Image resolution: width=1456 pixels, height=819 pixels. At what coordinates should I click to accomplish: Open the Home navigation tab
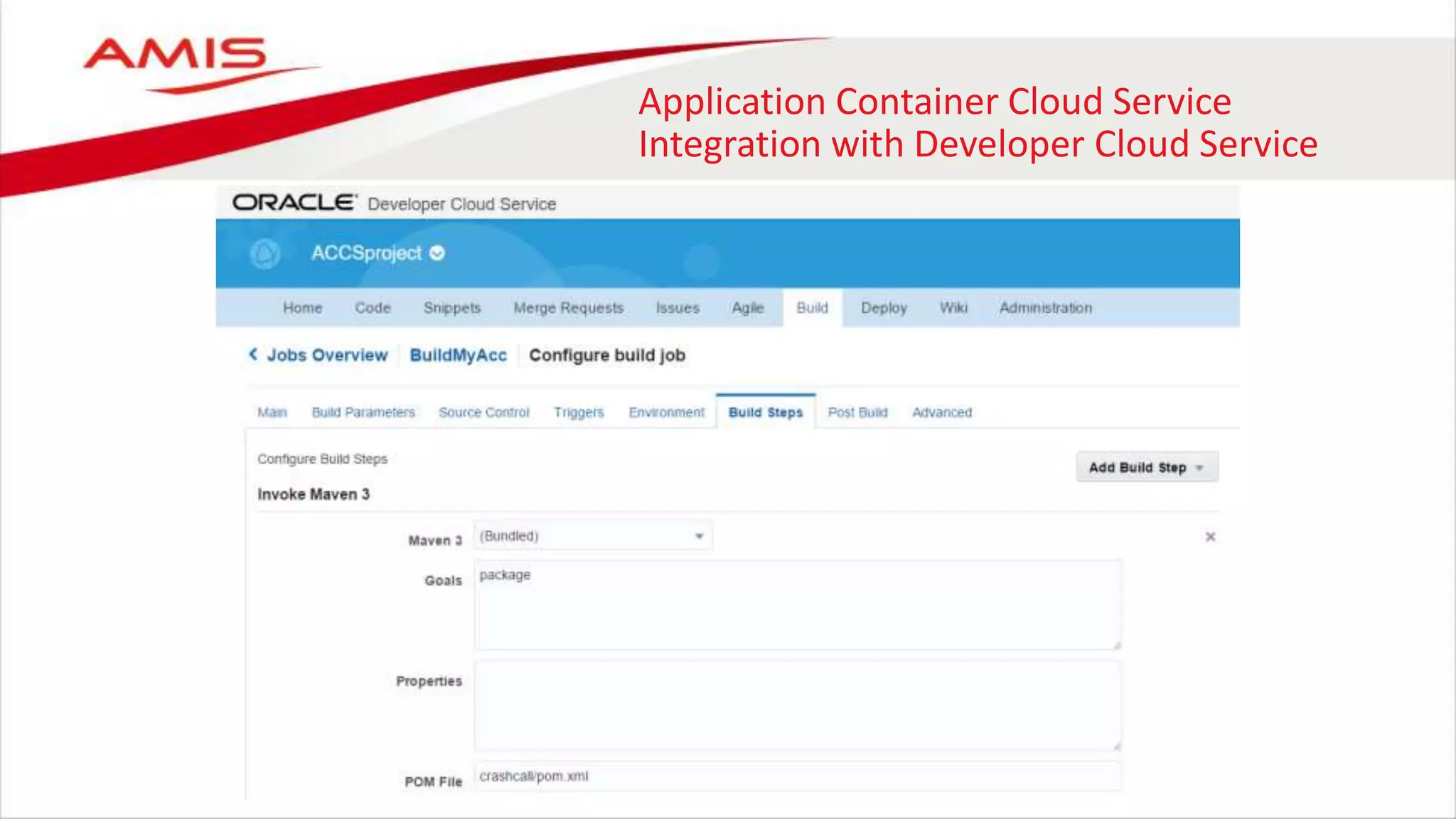pos(303,308)
